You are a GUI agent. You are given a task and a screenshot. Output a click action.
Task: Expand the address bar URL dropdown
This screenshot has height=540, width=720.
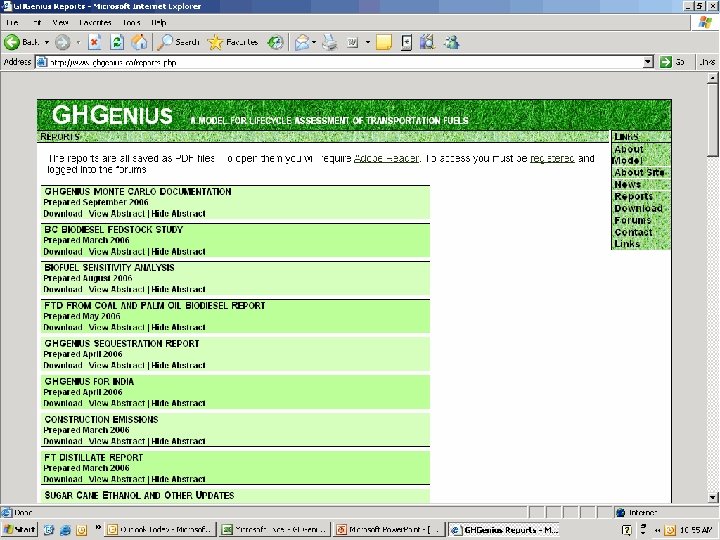pos(648,62)
